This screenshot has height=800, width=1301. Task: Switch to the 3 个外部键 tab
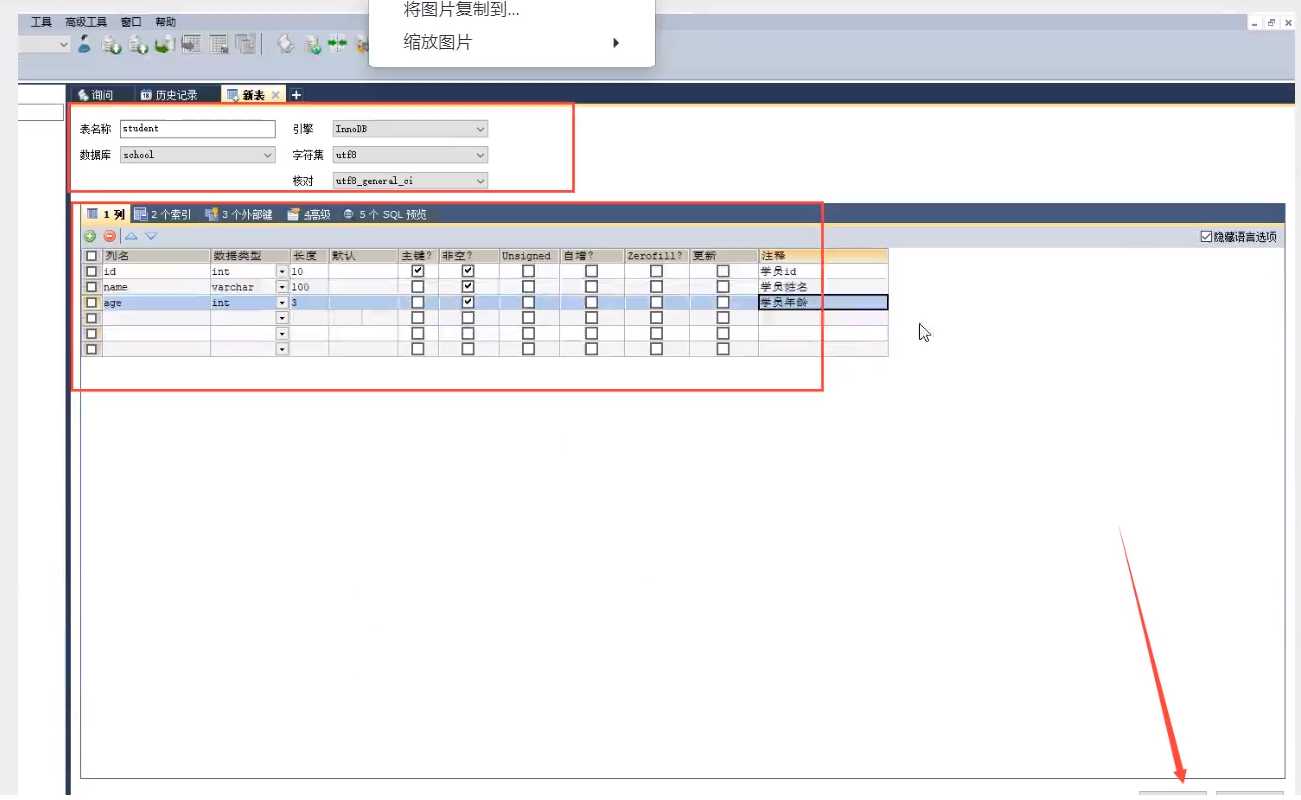click(x=239, y=214)
